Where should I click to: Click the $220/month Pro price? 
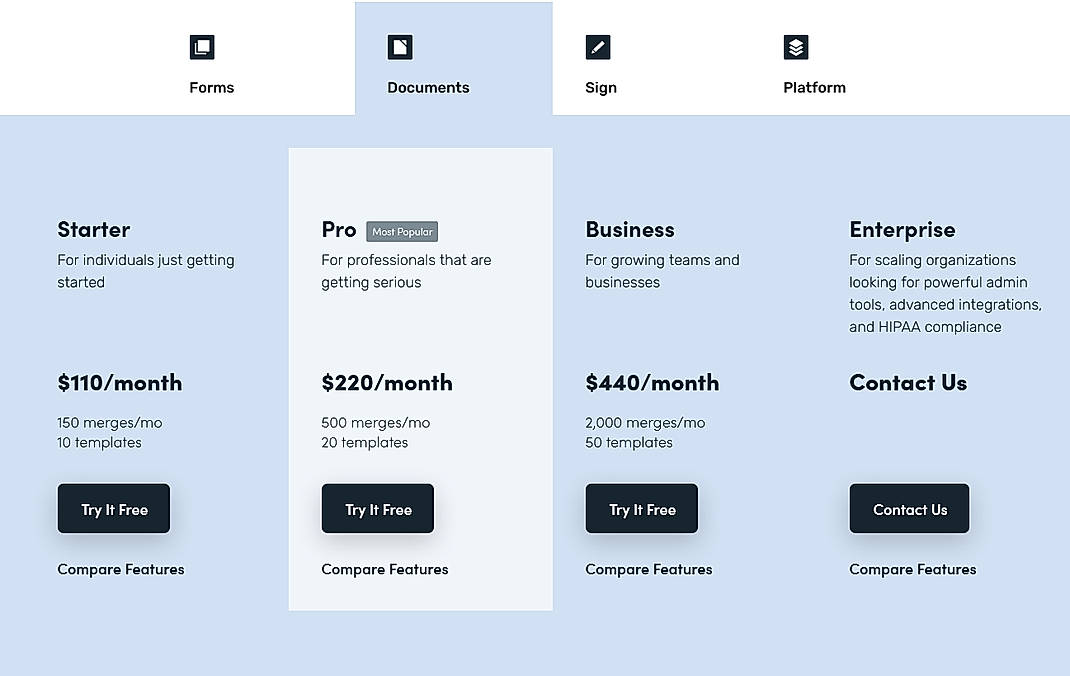(387, 383)
